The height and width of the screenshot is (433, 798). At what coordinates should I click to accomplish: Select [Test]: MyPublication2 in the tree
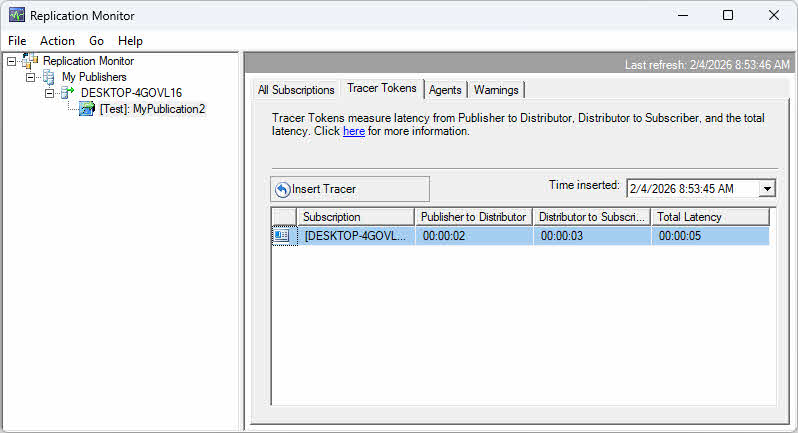[152, 109]
